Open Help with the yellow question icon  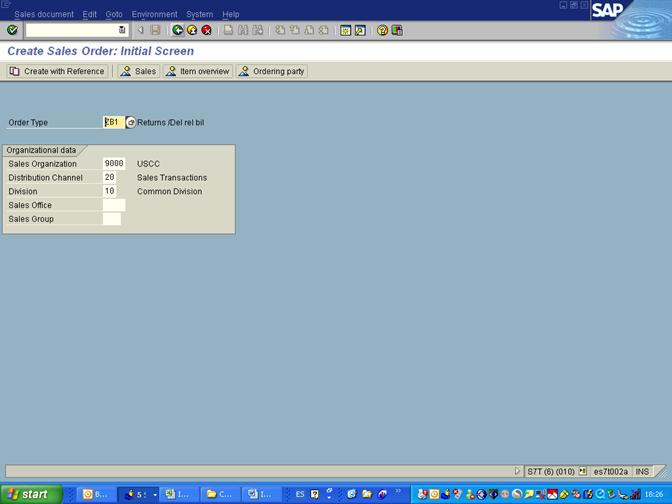coord(382,30)
